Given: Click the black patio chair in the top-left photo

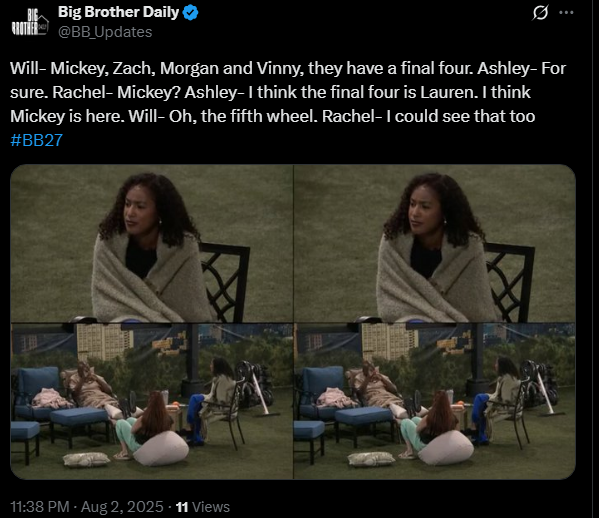Looking at the screenshot, I should pyautogui.click(x=225, y=282).
